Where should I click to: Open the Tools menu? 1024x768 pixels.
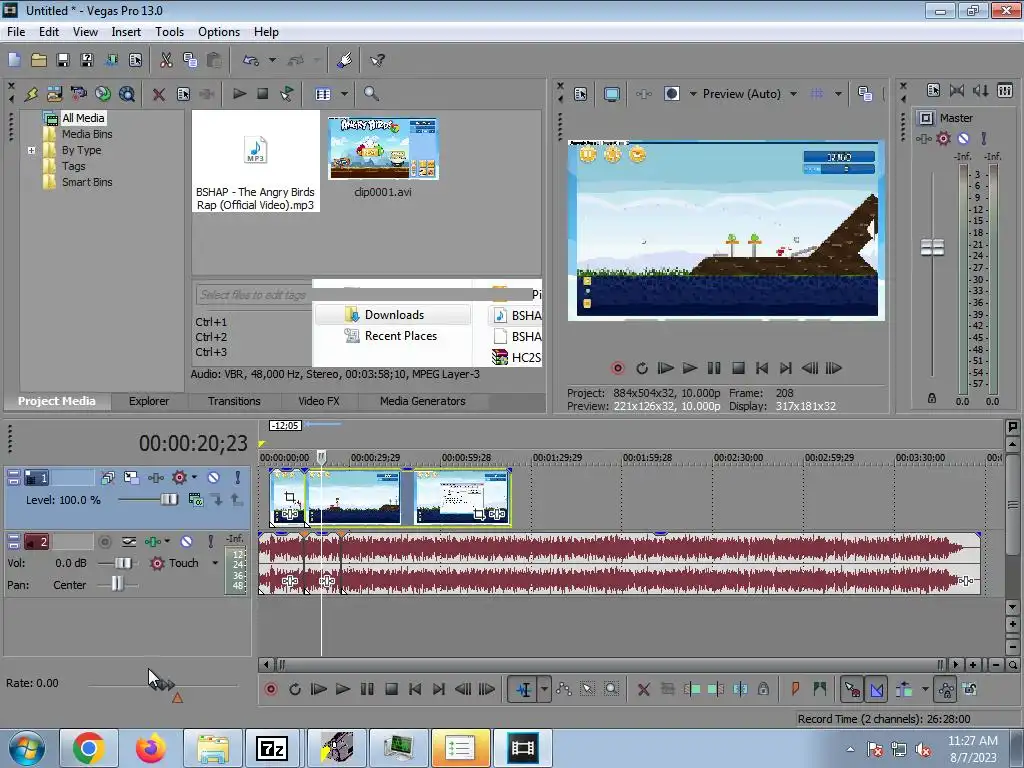(169, 32)
